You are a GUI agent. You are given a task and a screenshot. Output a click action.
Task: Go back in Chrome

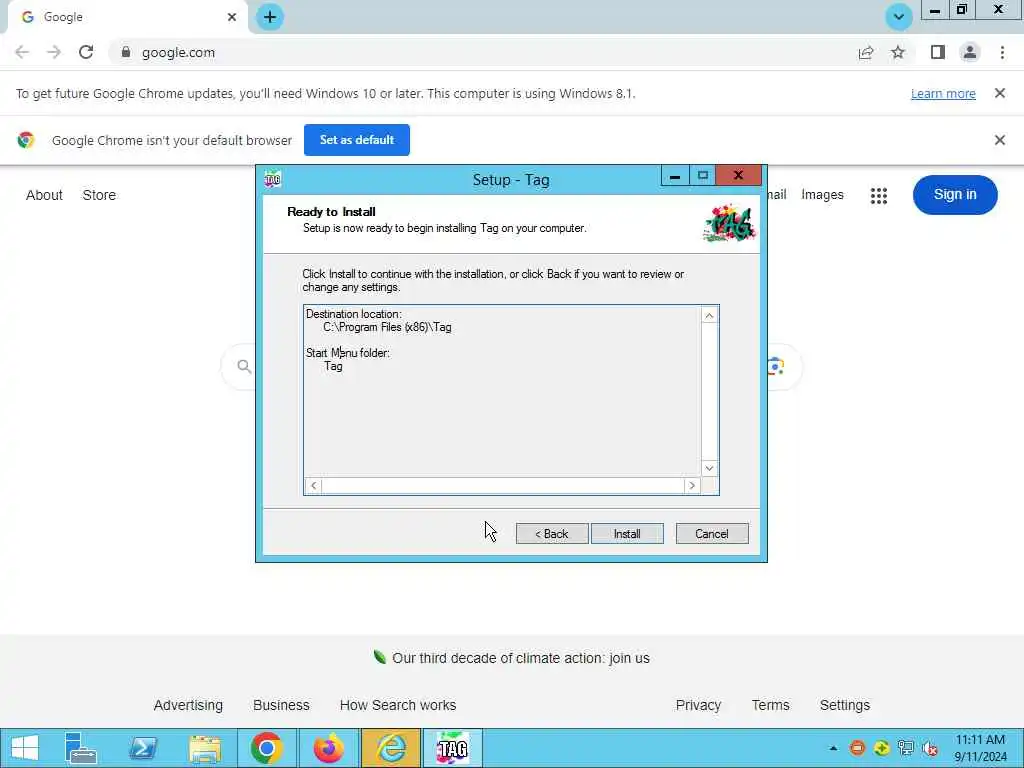click(22, 52)
